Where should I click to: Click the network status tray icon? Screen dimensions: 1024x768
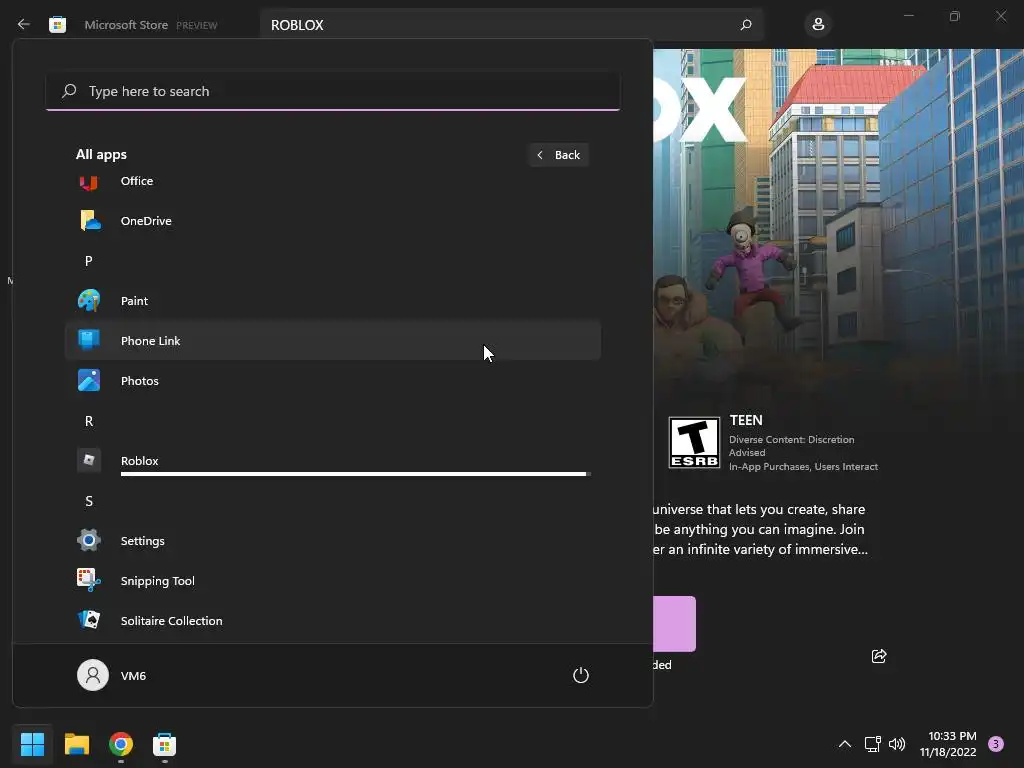click(872, 744)
